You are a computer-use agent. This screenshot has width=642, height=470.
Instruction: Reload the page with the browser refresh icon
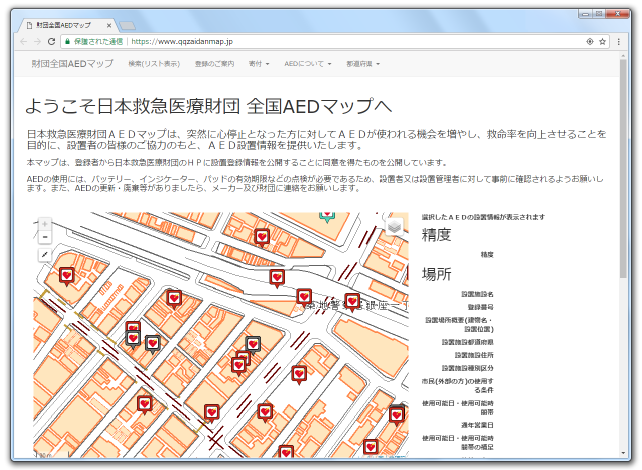tap(51, 42)
